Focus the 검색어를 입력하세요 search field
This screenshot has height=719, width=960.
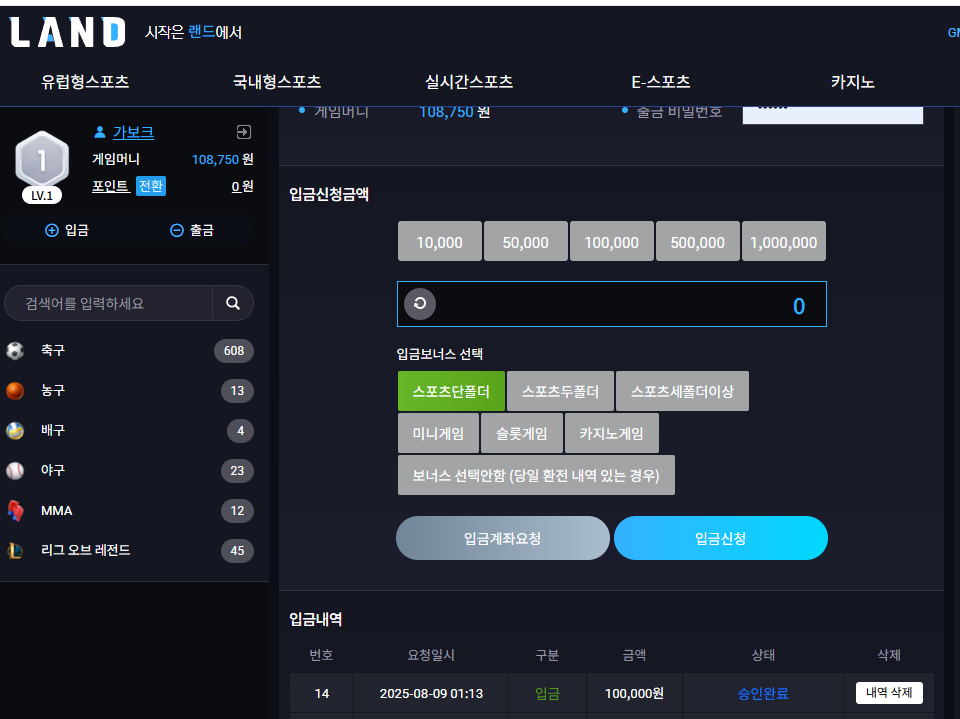tap(109, 303)
